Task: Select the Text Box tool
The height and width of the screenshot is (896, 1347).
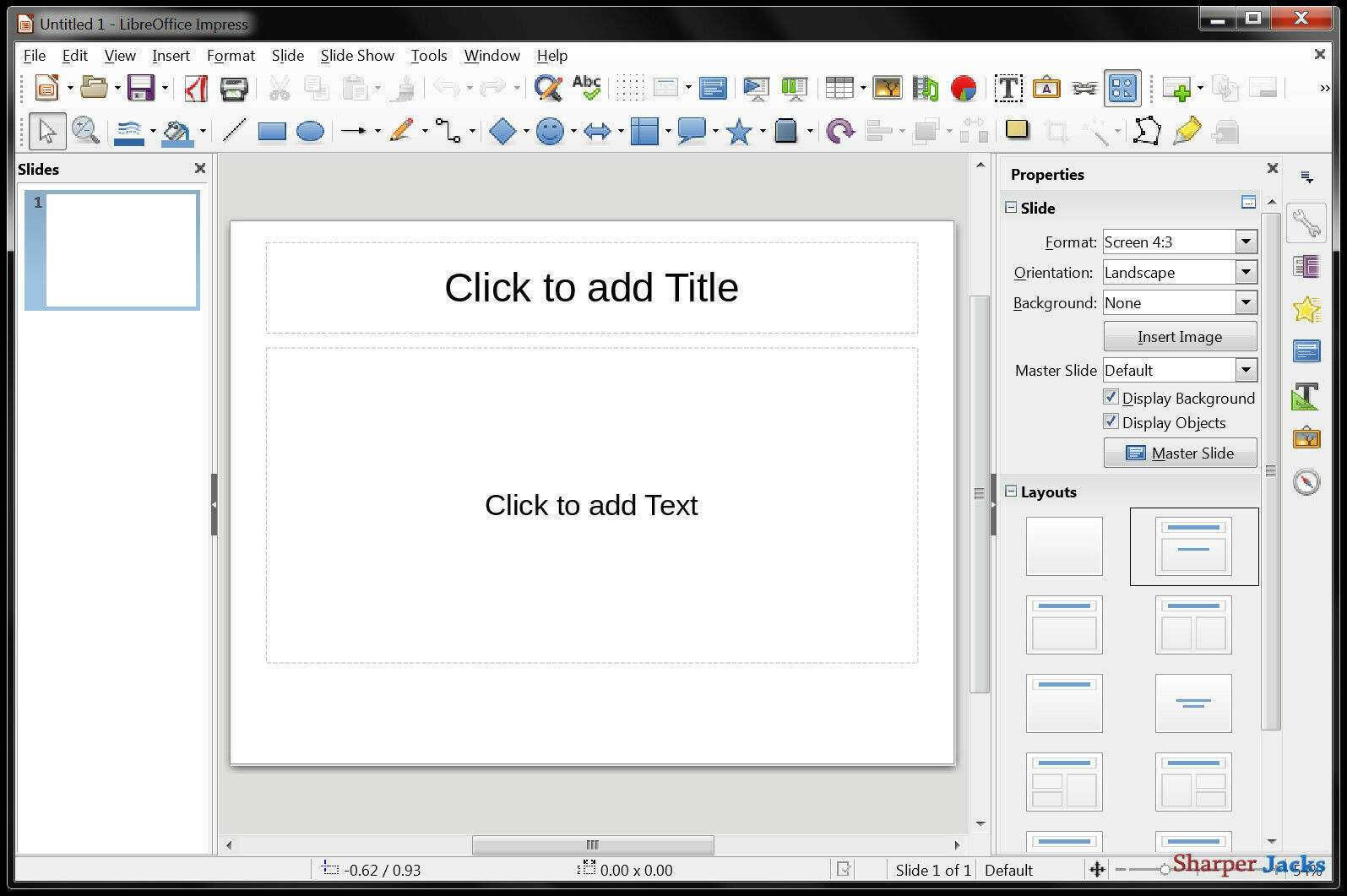Action: click(x=1008, y=88)
